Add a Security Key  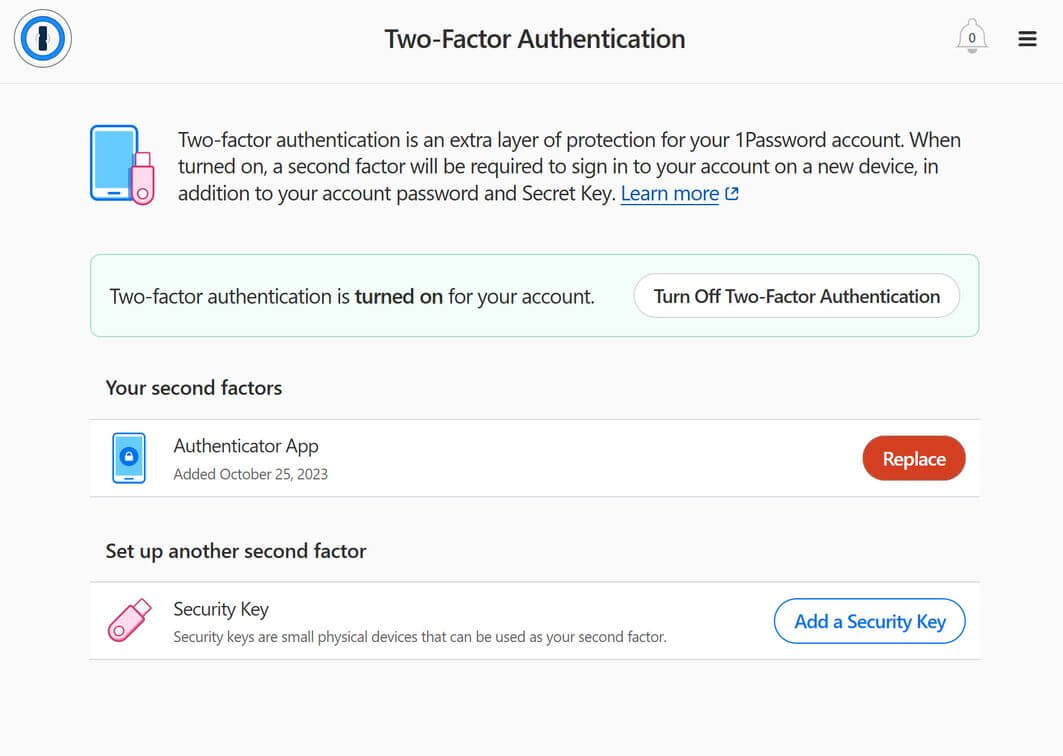[870, 621]
